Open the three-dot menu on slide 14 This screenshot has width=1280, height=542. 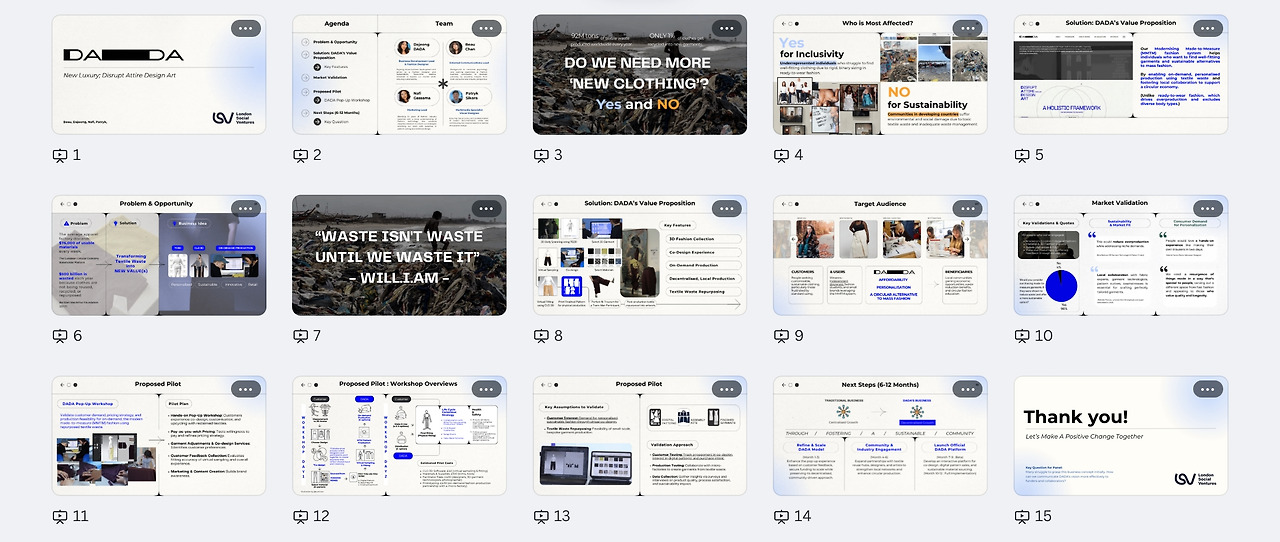click(966, 389)
